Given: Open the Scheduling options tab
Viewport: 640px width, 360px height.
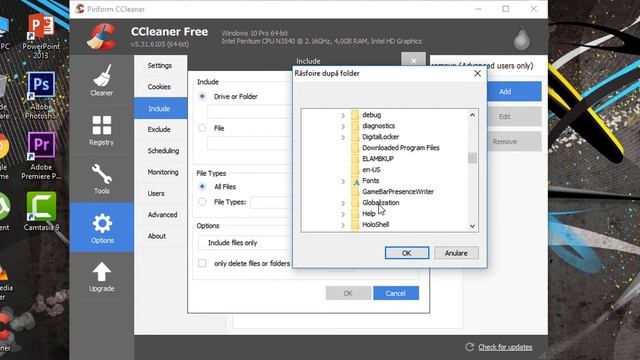Looking at the screenshot, I should (x=160, y=151).
